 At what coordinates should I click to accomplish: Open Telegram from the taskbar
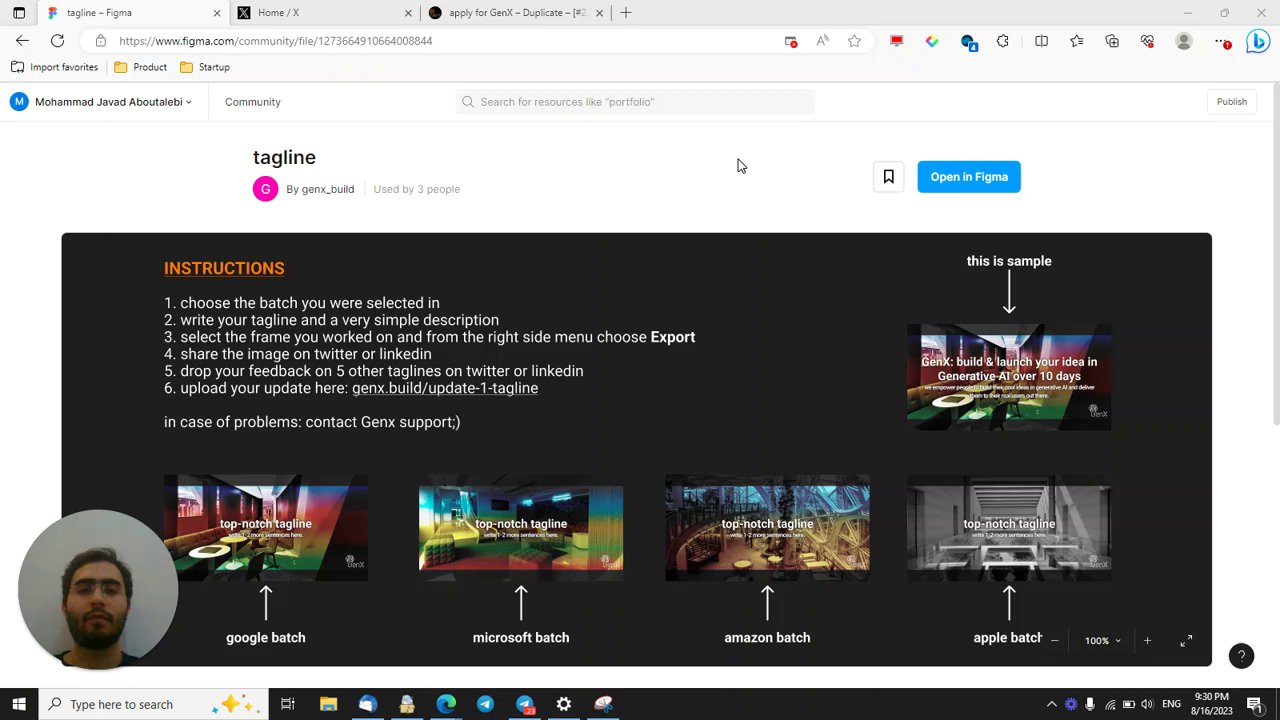485,704
